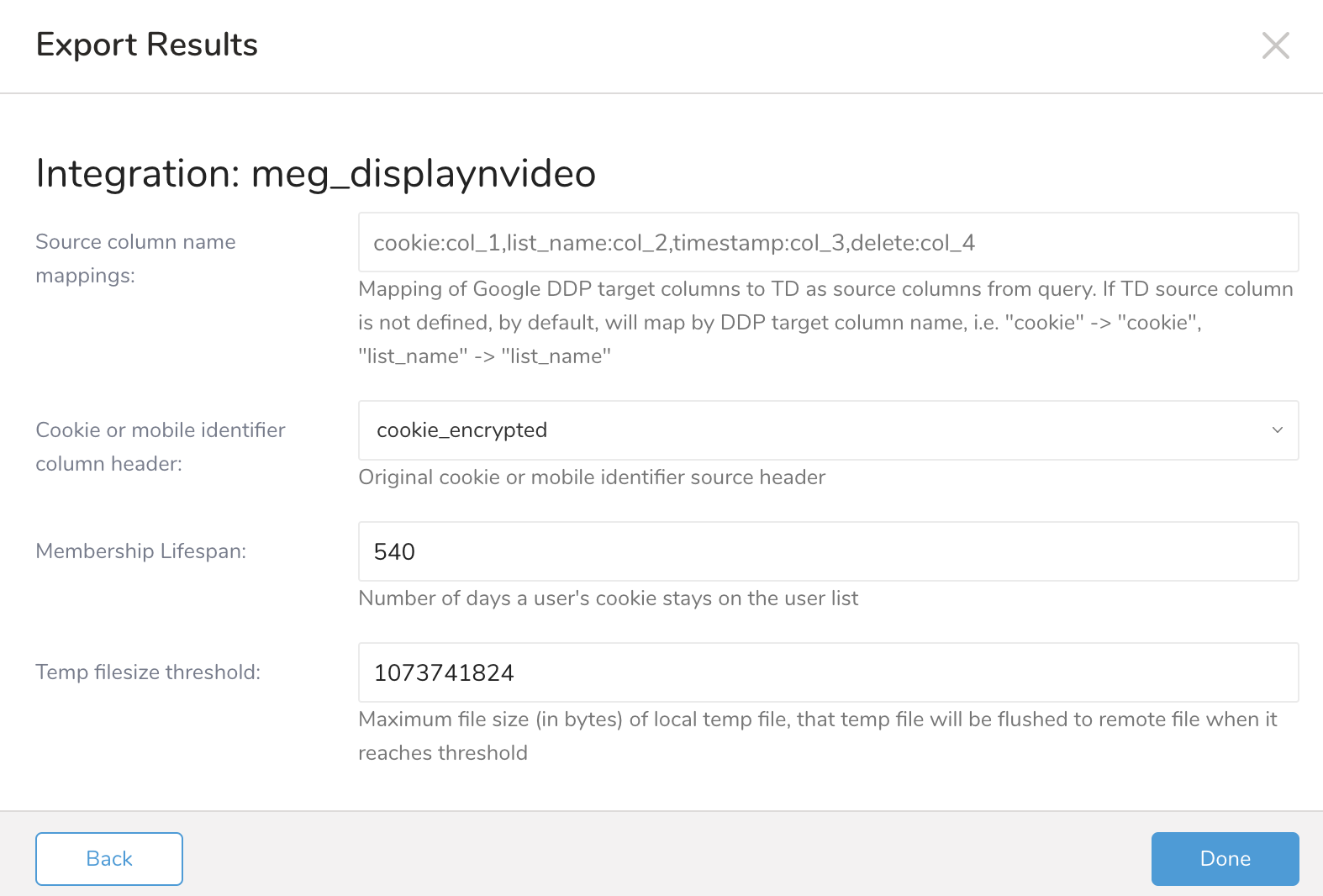Click the "Integration: meg_displaynvideo" heading
1323x896 pixels.
[x=315, y=173]
